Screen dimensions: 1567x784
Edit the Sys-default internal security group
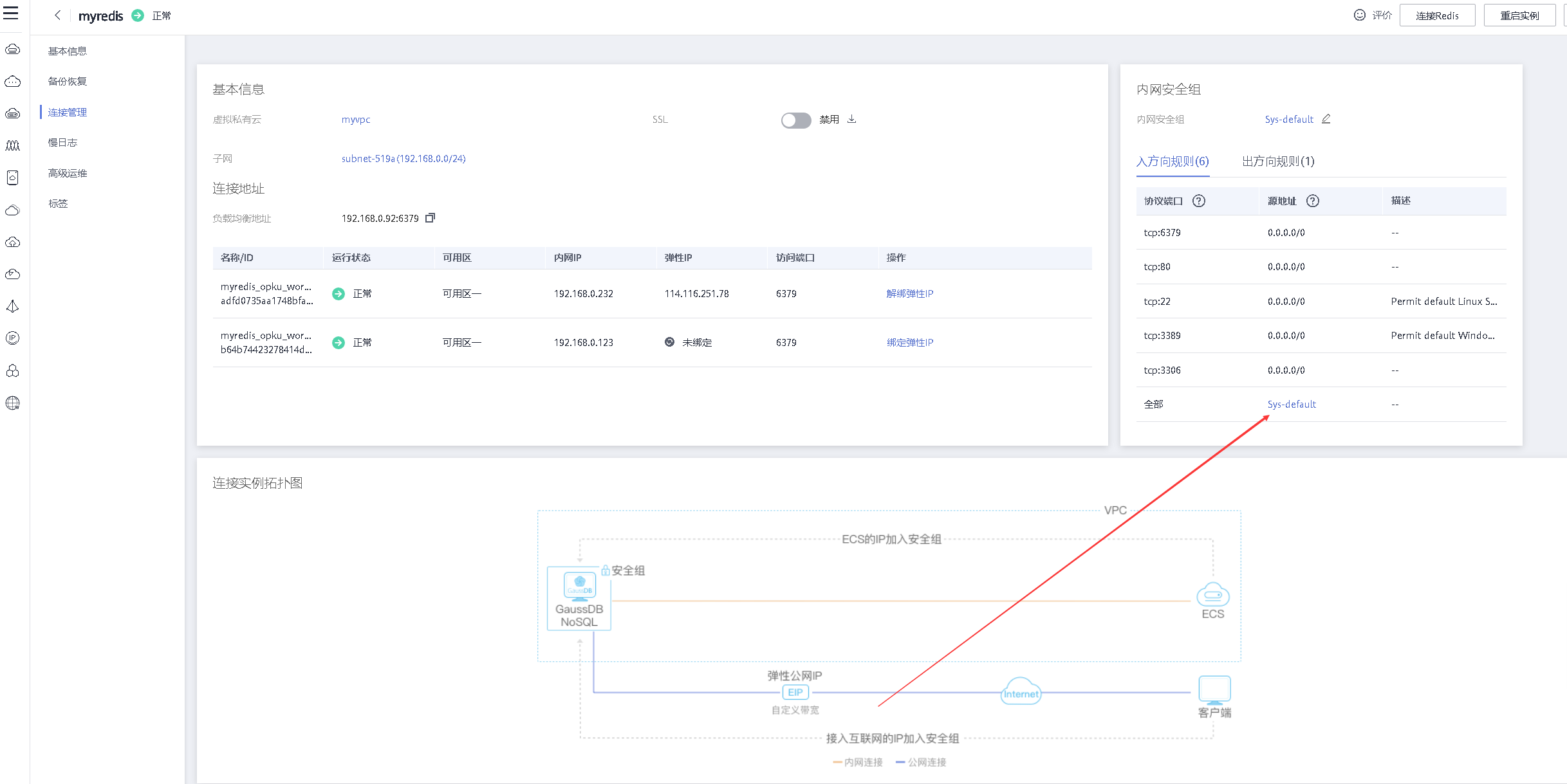tap(1326, 119)
